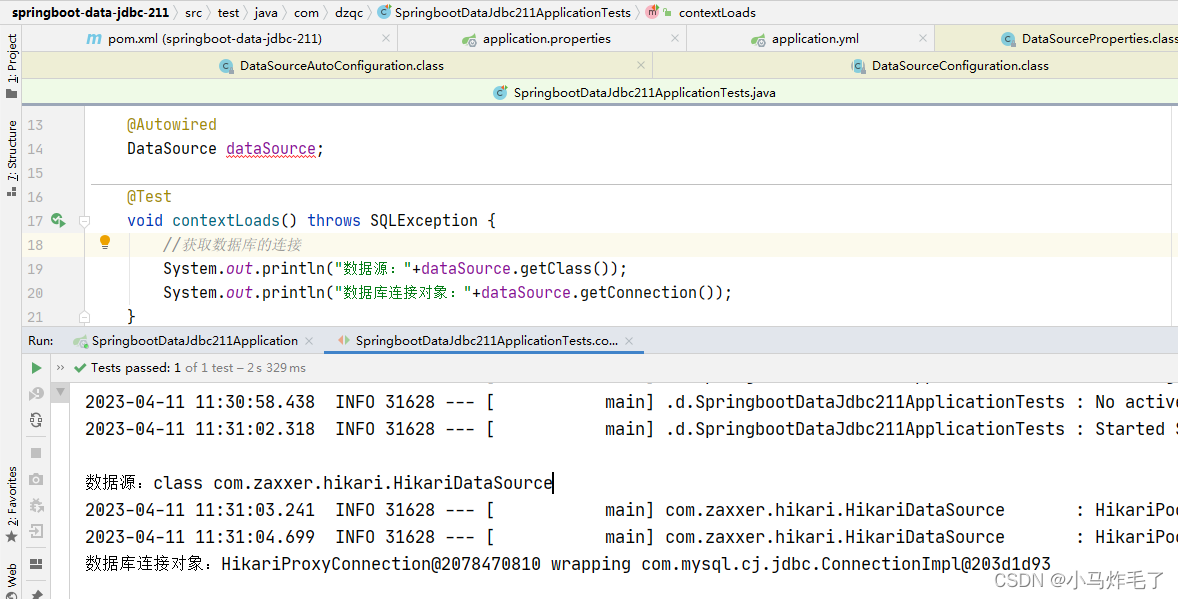Screen dimensions: 1178x599
Task: Collapse the contextLoads method fold marker at line 17
Action: pyautogui.click(x=84, y=221)
